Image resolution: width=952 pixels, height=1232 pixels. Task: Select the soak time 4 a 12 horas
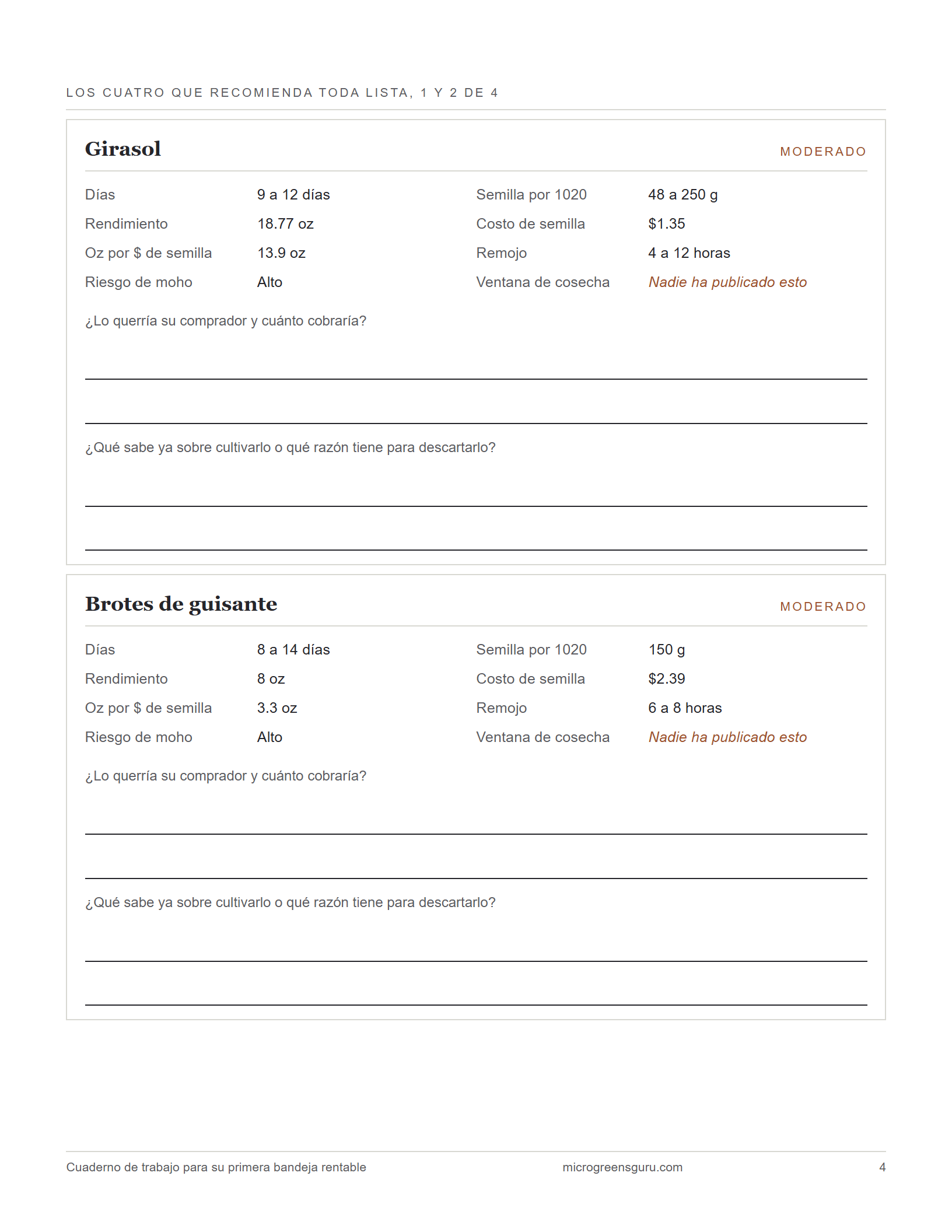(x=689, y=253)
